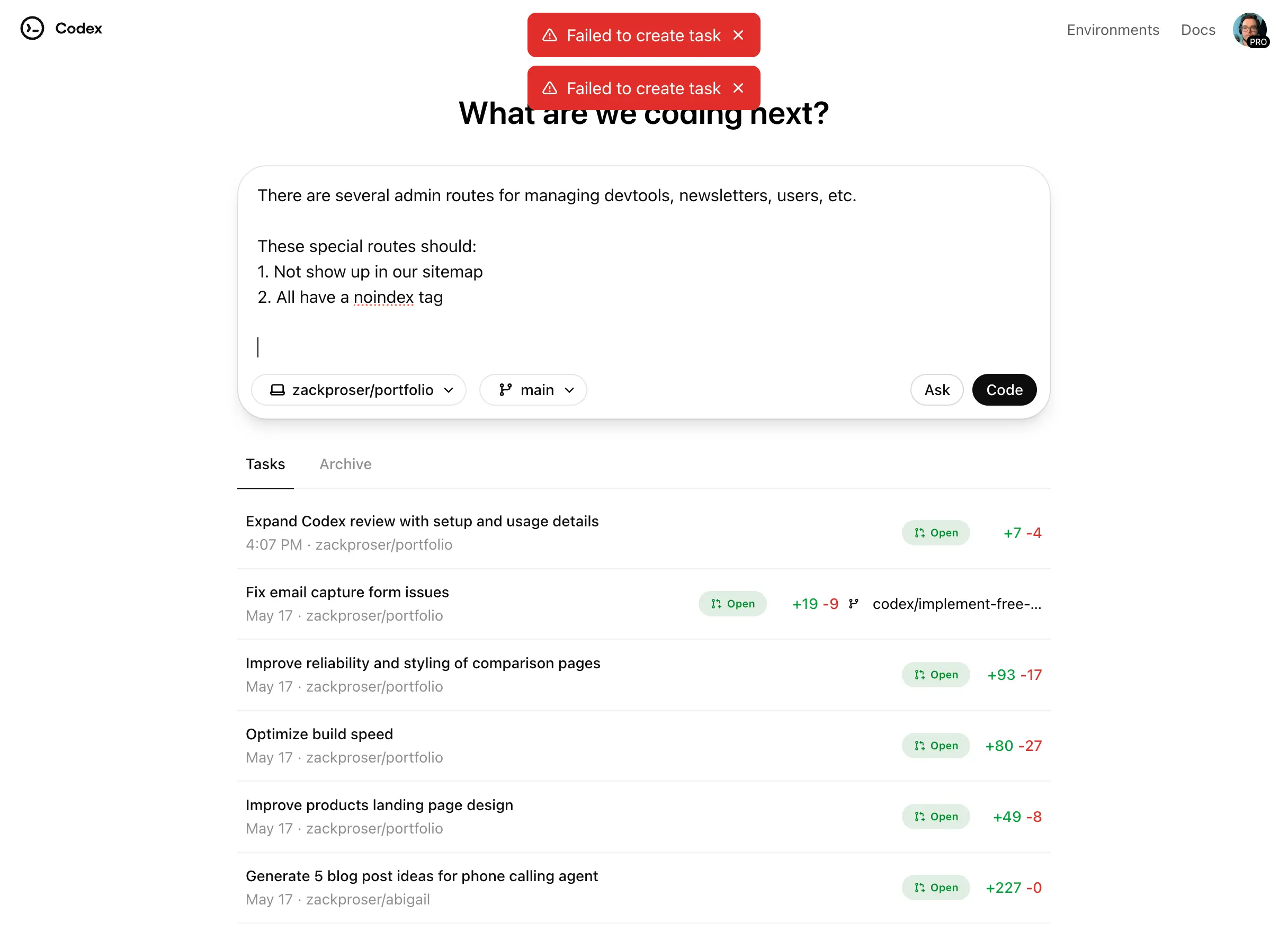1288x932 pixels.
Task: Dismiss the lower Failed to create task toast
Action: 739,88
